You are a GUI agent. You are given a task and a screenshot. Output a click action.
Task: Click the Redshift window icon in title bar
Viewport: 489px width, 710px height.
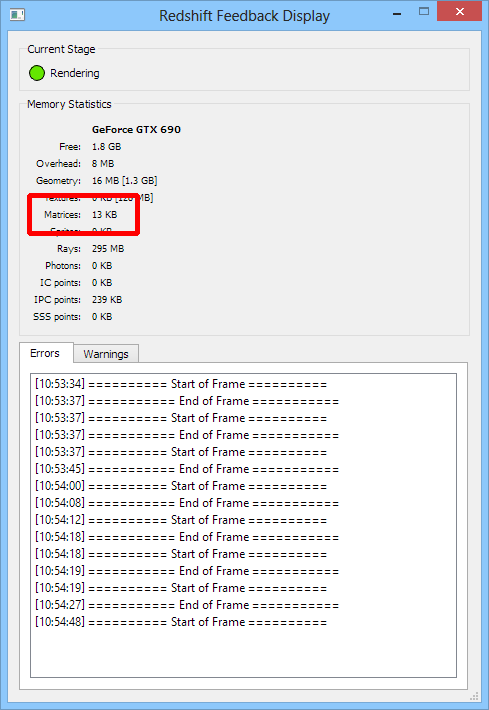coord(17,15)
